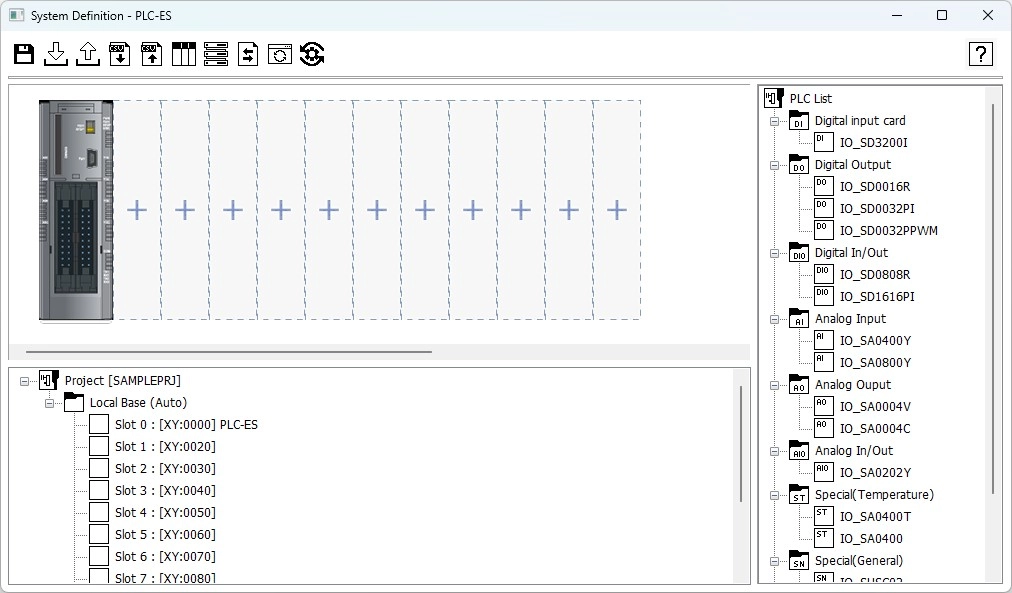1012x593 pixels.
Task: Click the download tray arrow icon
Action: (56, 54)
